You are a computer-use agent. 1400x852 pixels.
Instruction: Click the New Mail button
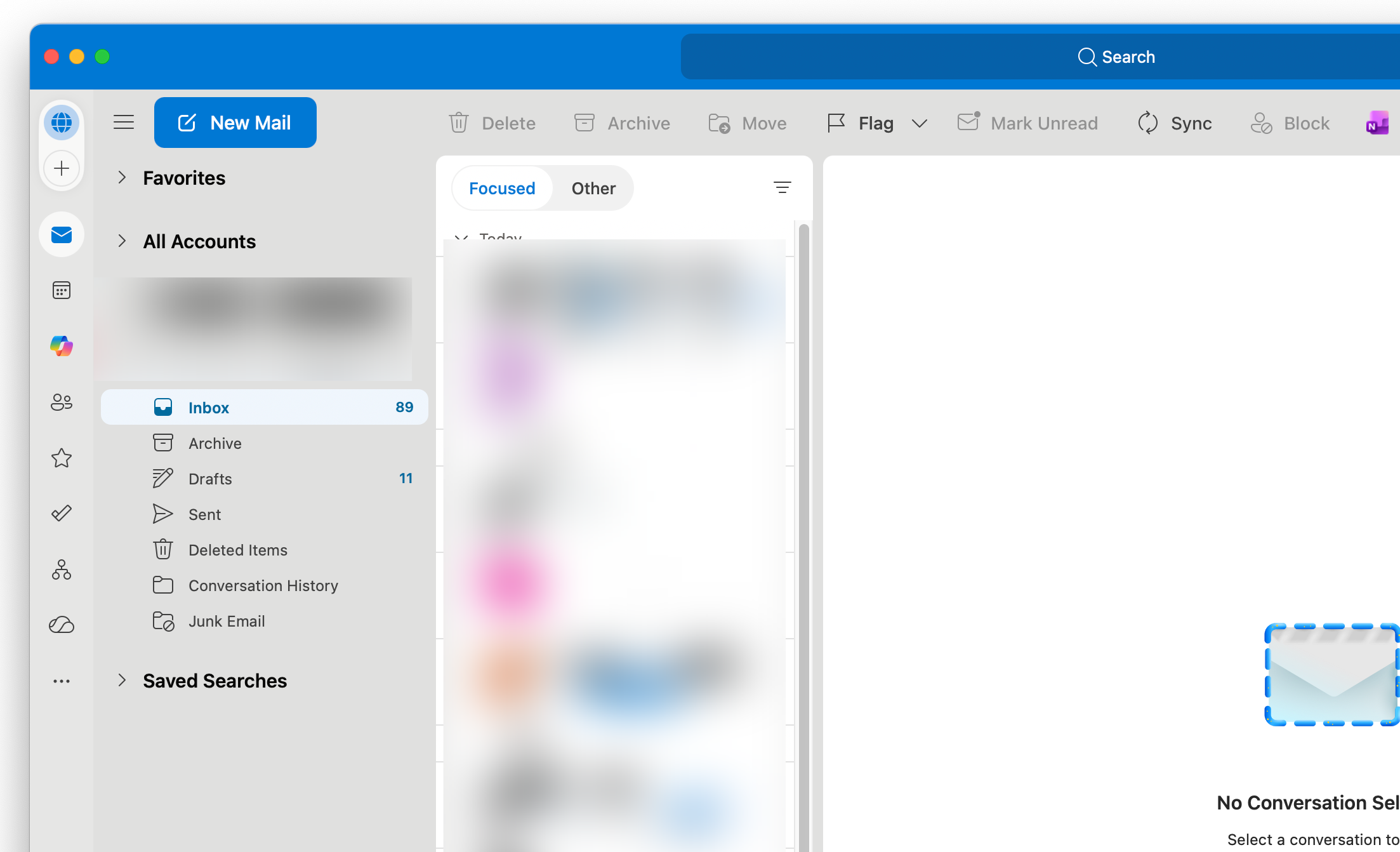(235, 123)
